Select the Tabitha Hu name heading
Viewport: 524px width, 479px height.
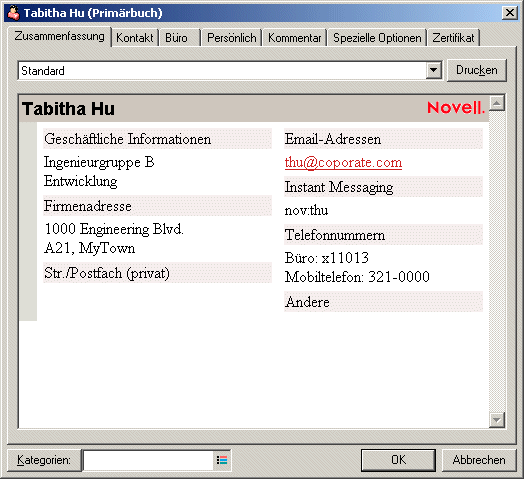(x=69, y=109)
